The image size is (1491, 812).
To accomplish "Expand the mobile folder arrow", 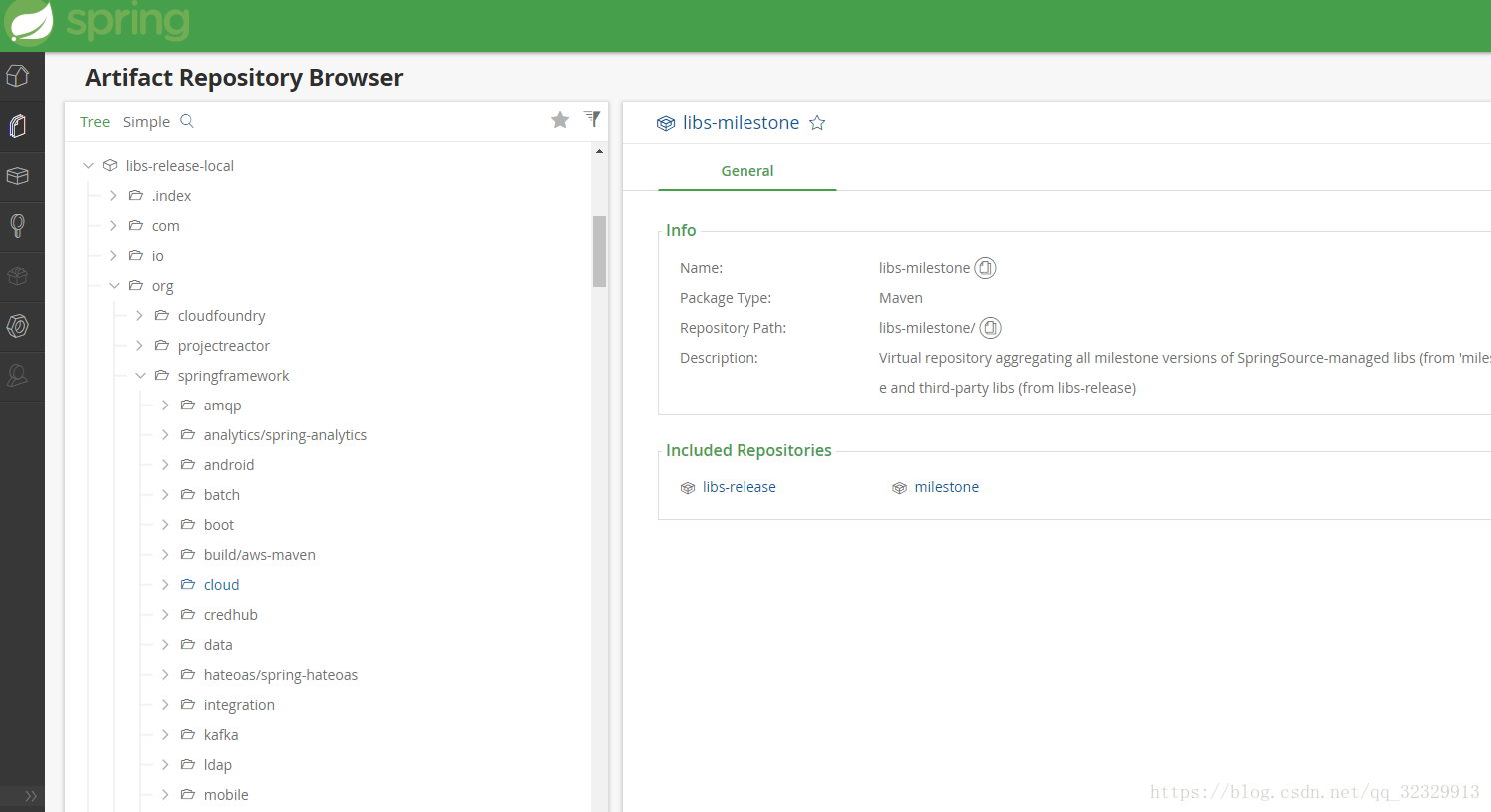I will (165, 795).
